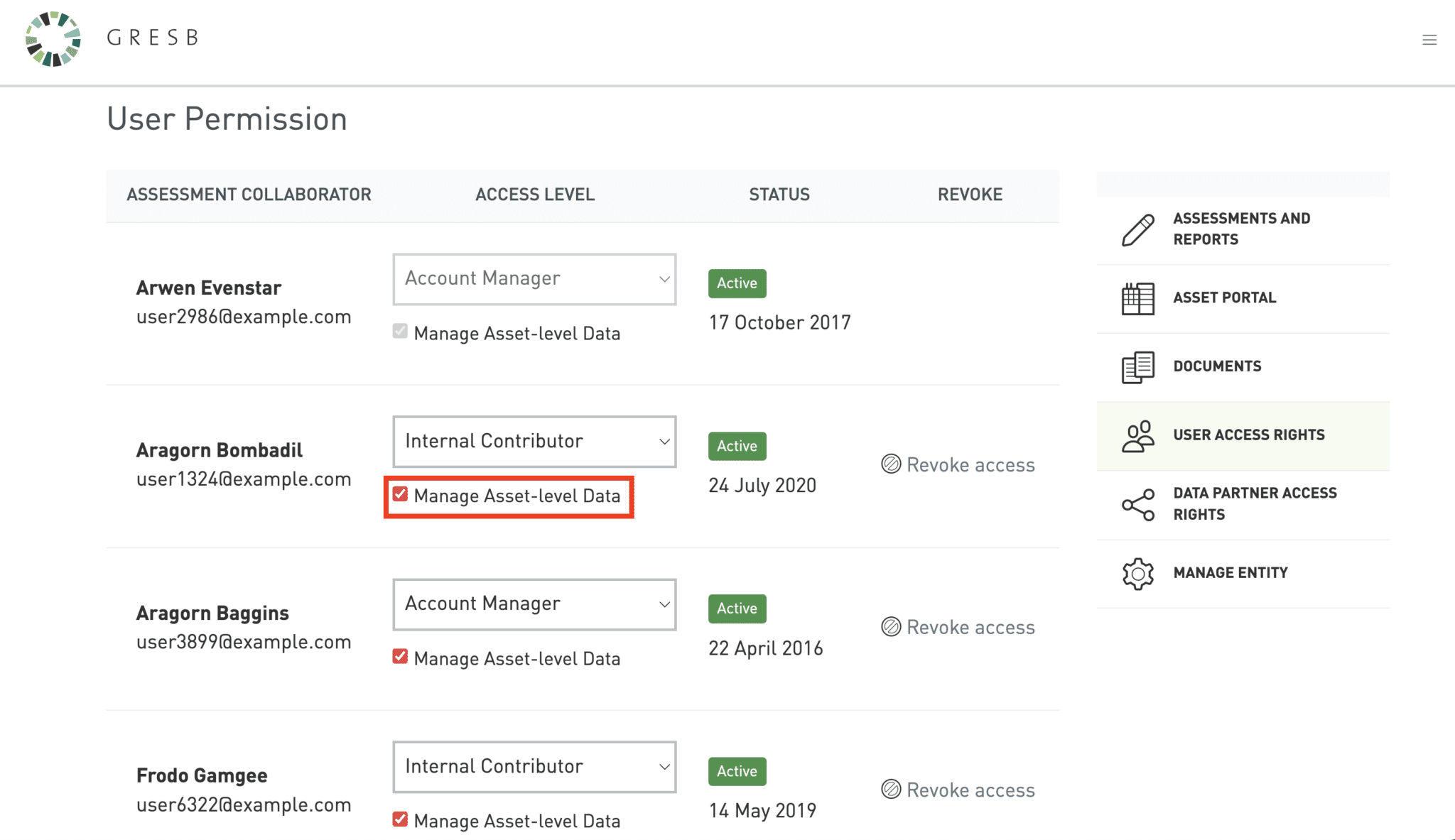Revoke access for Aragorn Bombadil
The width and height of the screenshot is (1455, 840).
click(958, 464)
